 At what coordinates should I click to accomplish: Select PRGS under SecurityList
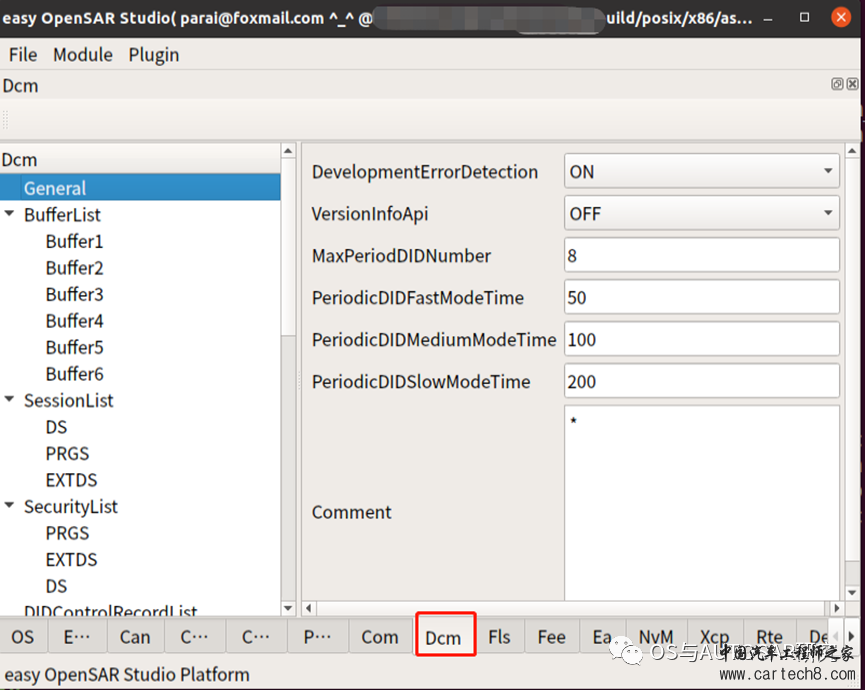67,533
